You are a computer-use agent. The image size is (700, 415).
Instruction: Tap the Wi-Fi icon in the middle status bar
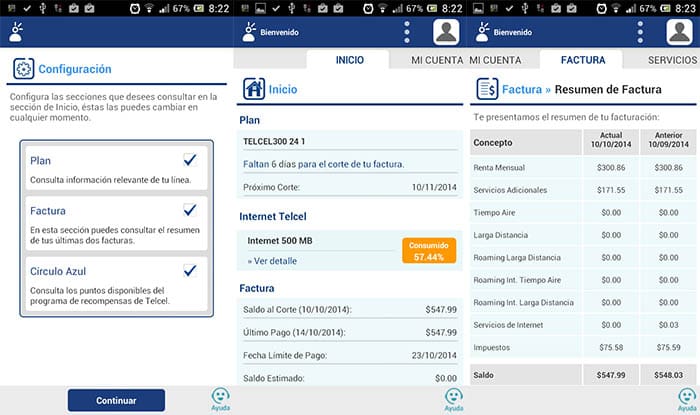click(x=382, y=8)
